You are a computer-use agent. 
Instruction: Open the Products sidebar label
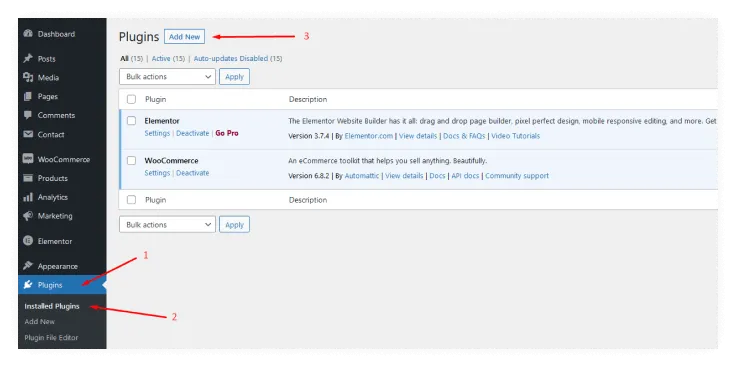point(53,178)
